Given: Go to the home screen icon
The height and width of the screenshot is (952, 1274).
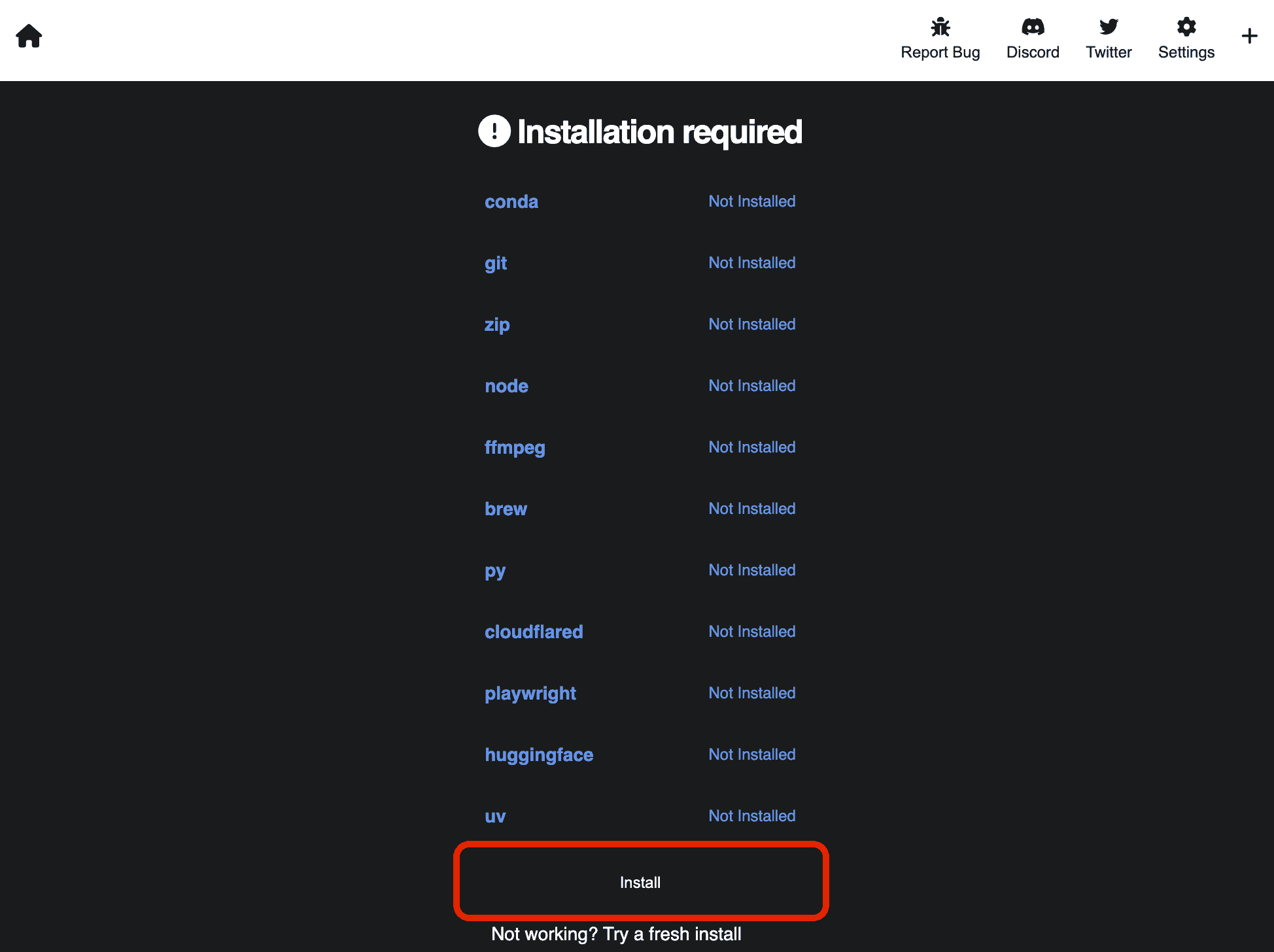Looking at the screenshot, I should tap(29, 36).
